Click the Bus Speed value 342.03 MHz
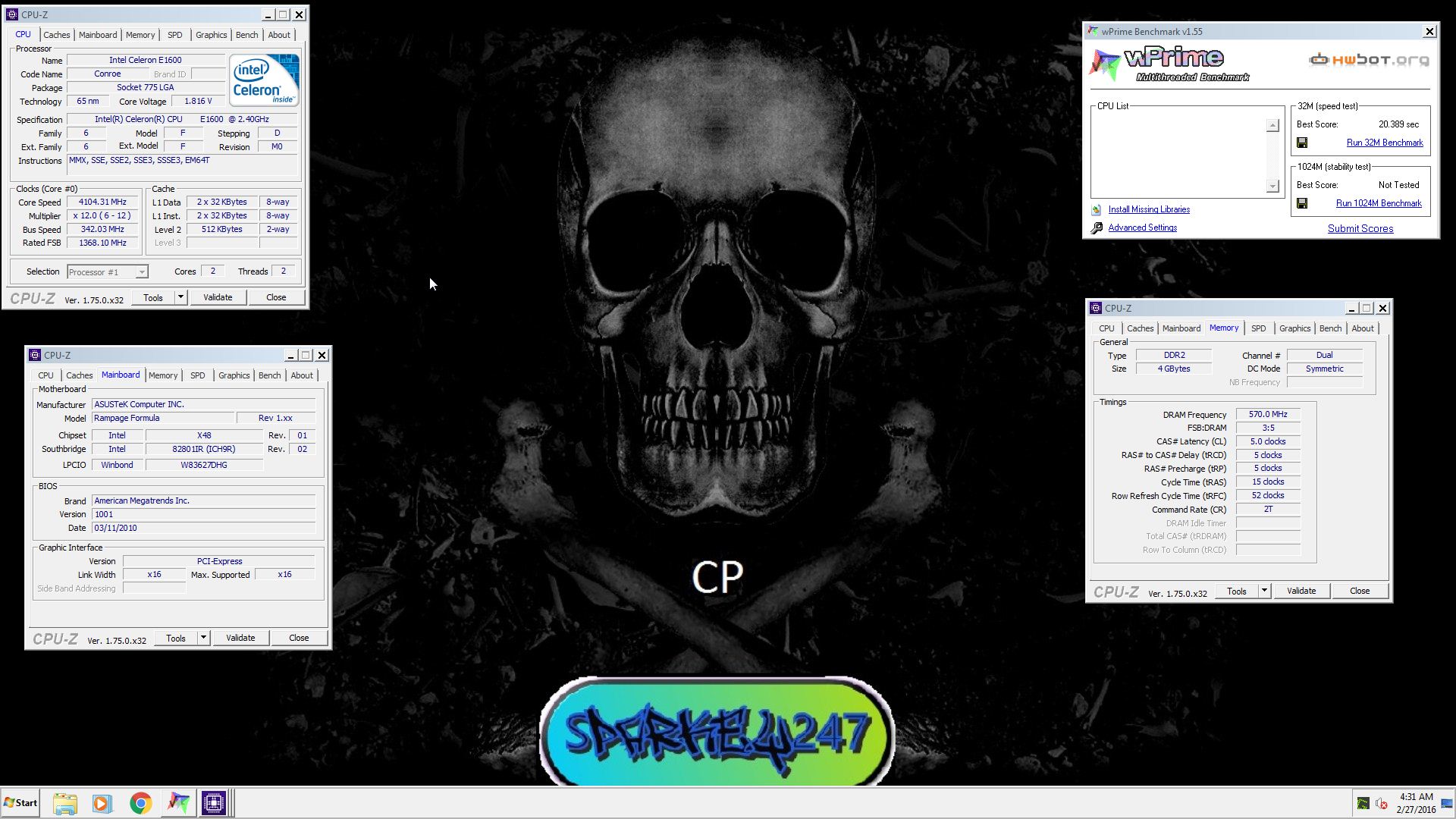Viewport: 1456px width, 819px height. (x=102, y=229)
